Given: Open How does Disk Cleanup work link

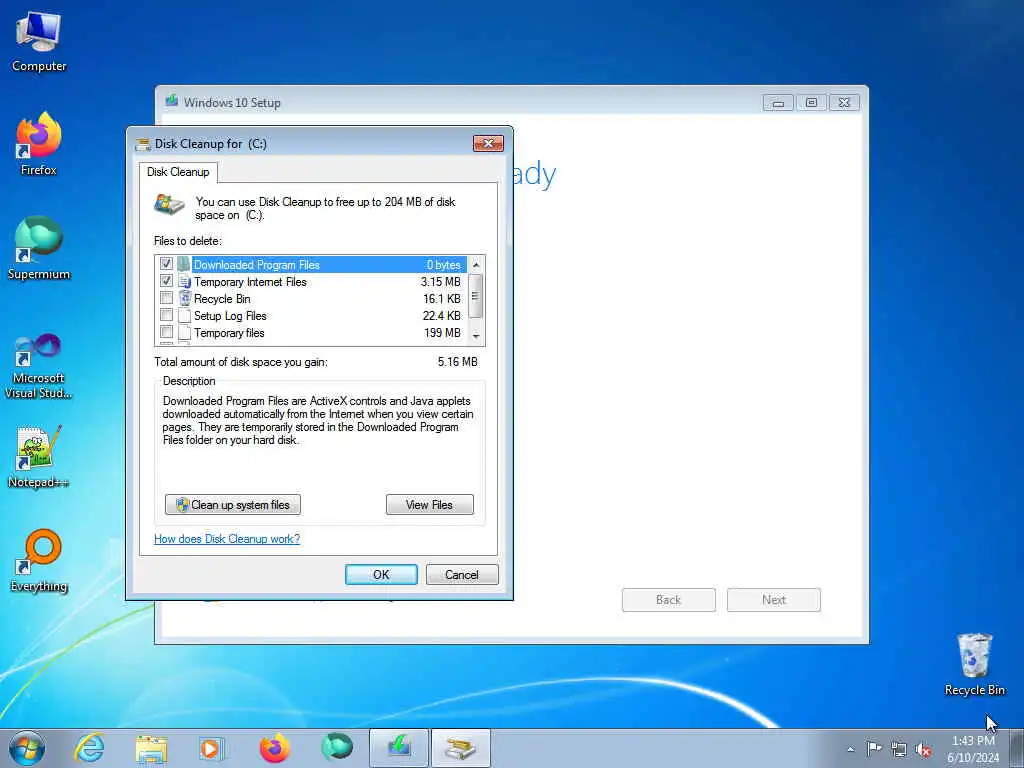Looking at the screenshot, I should click(x=227, y=539).
